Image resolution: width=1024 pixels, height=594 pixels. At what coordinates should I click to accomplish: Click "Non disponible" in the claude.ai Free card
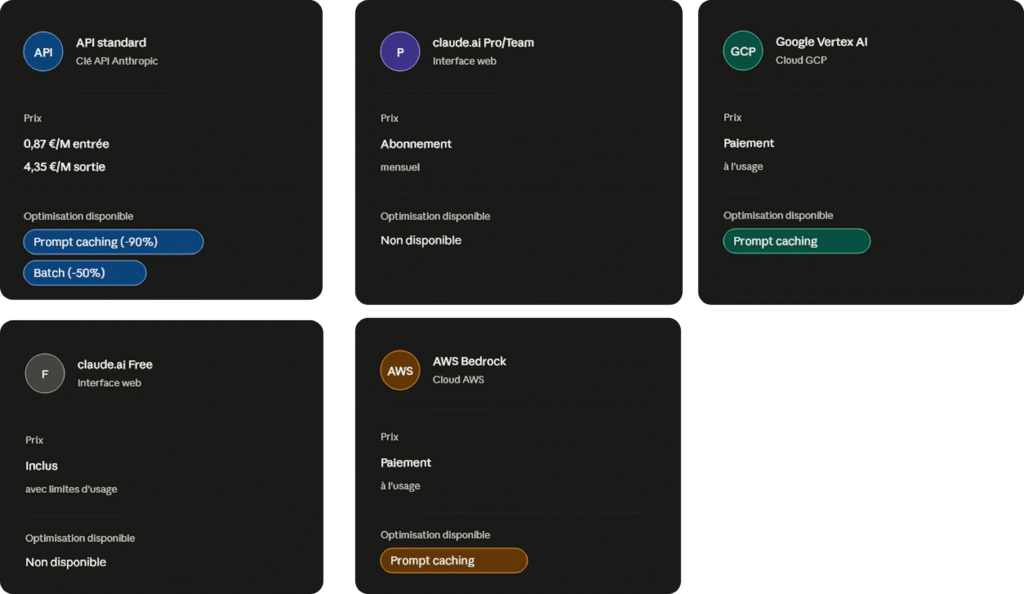[66, 562]
